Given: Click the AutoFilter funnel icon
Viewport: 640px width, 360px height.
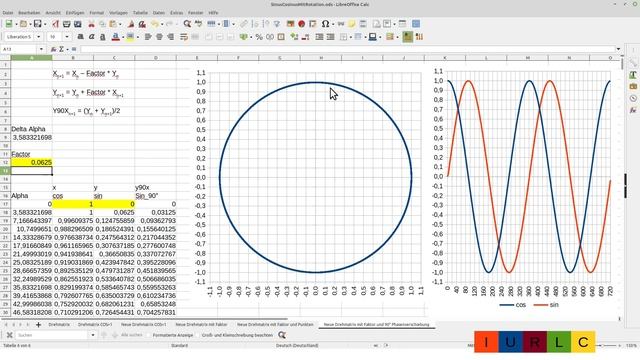Looking at the screenshot, I should click(277, 24).
